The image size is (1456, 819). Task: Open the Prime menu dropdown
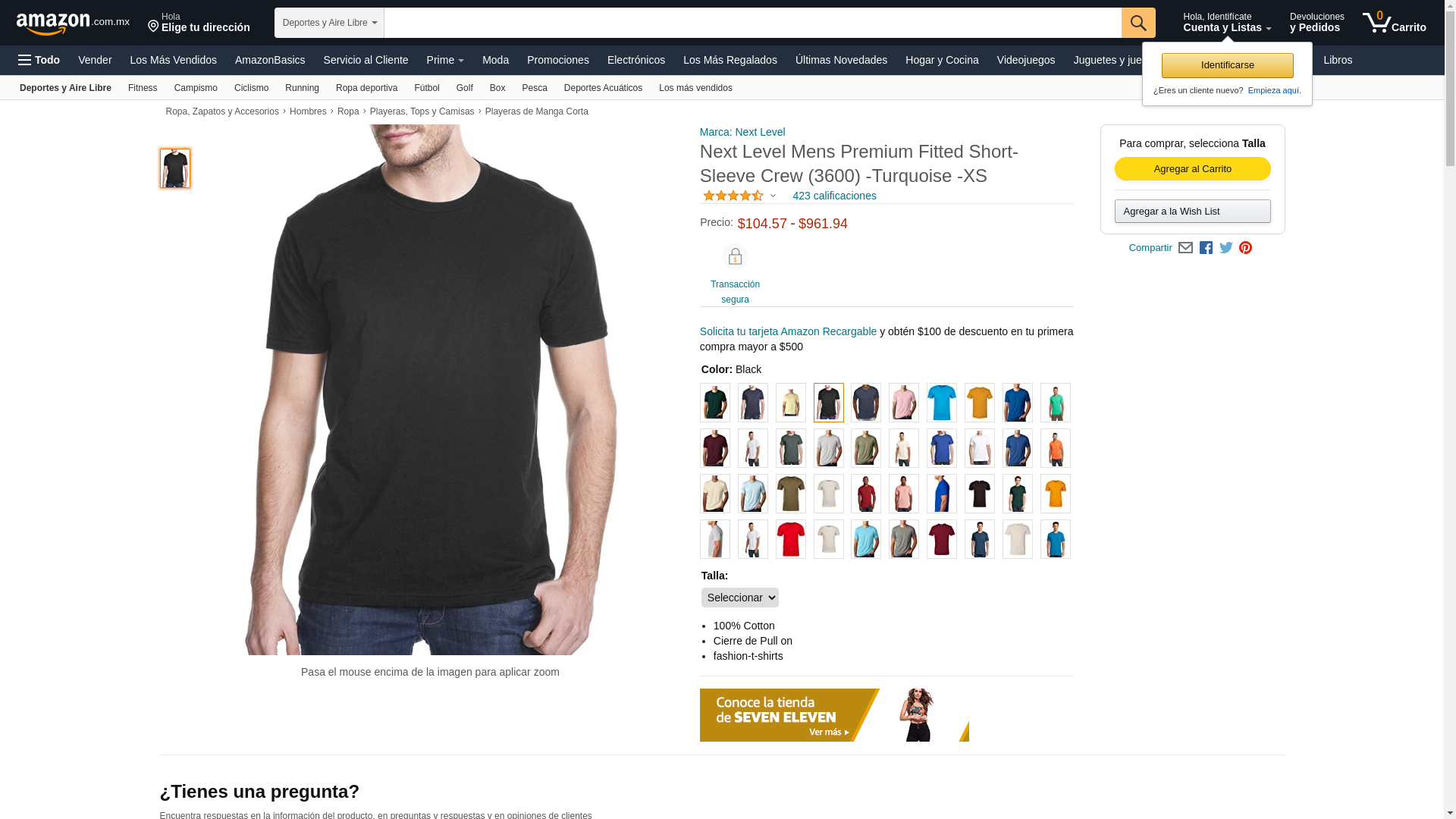[x=445, y=60]
